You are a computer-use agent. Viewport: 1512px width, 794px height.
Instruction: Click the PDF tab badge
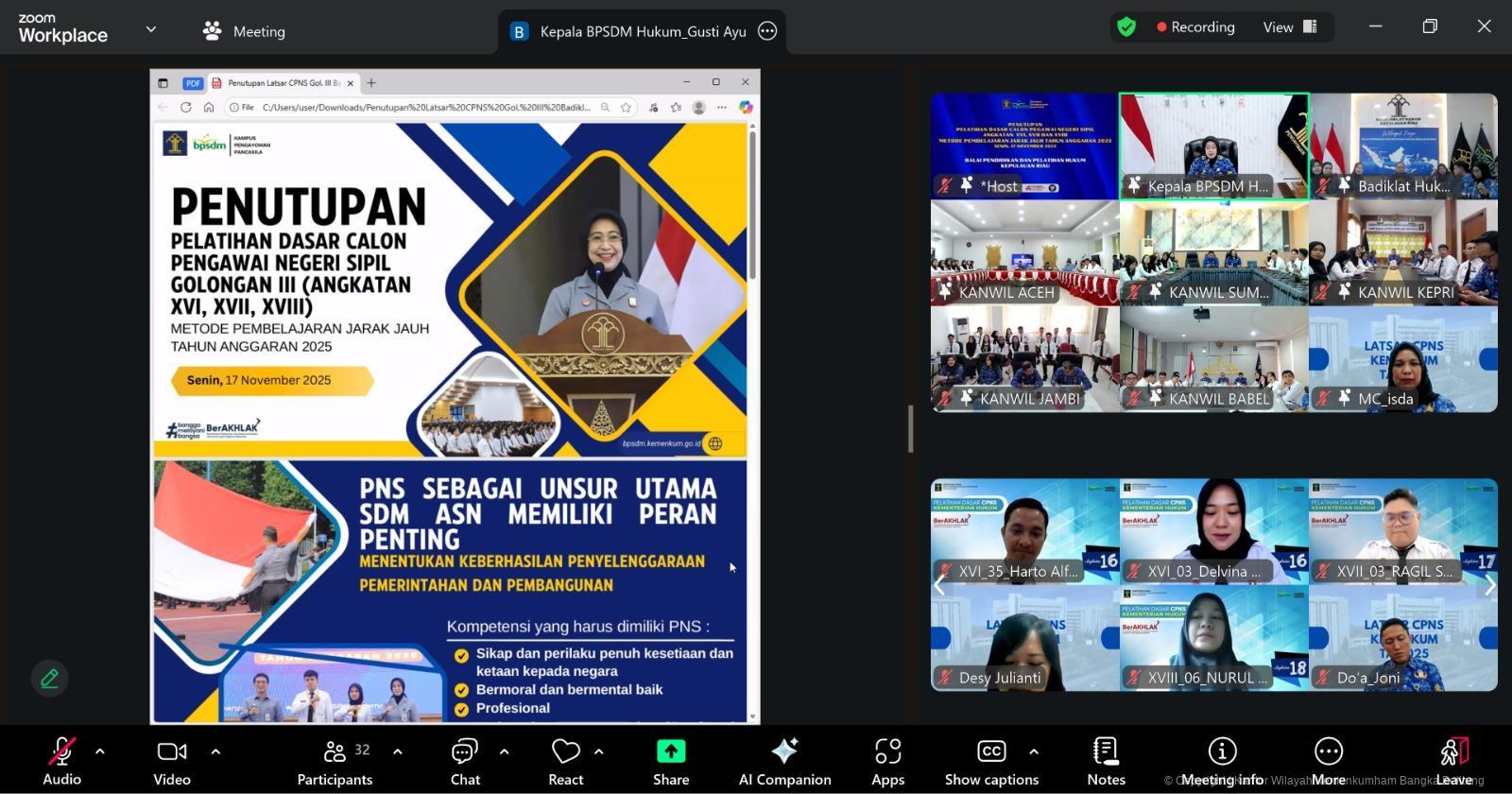[193, 83]
